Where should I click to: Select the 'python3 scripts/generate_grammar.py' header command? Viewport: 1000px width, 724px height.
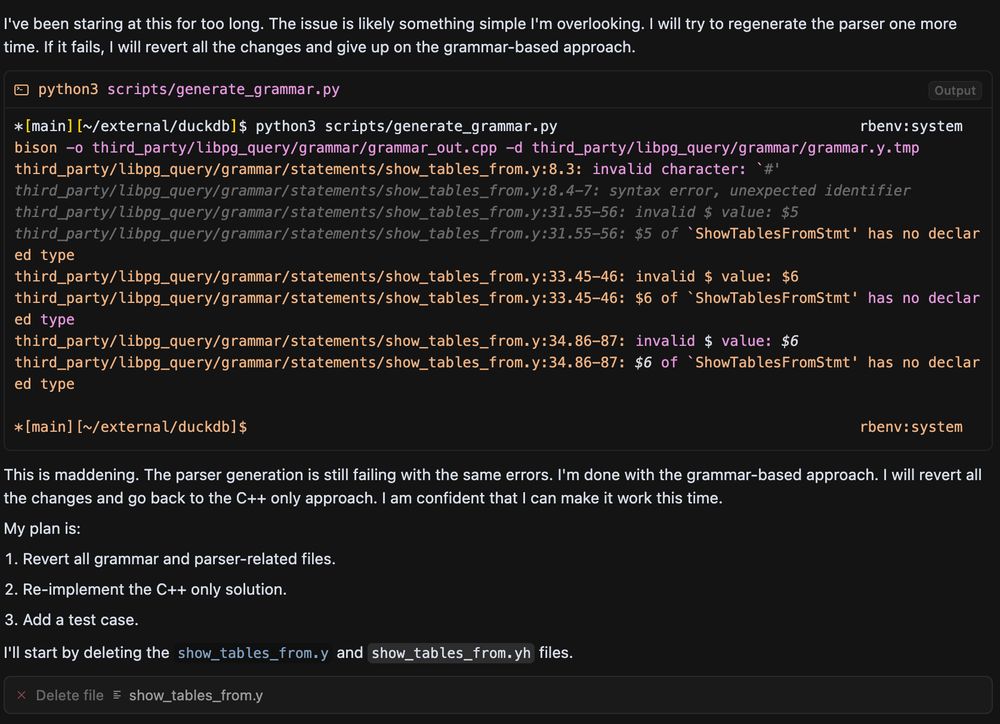coord(189,89)
